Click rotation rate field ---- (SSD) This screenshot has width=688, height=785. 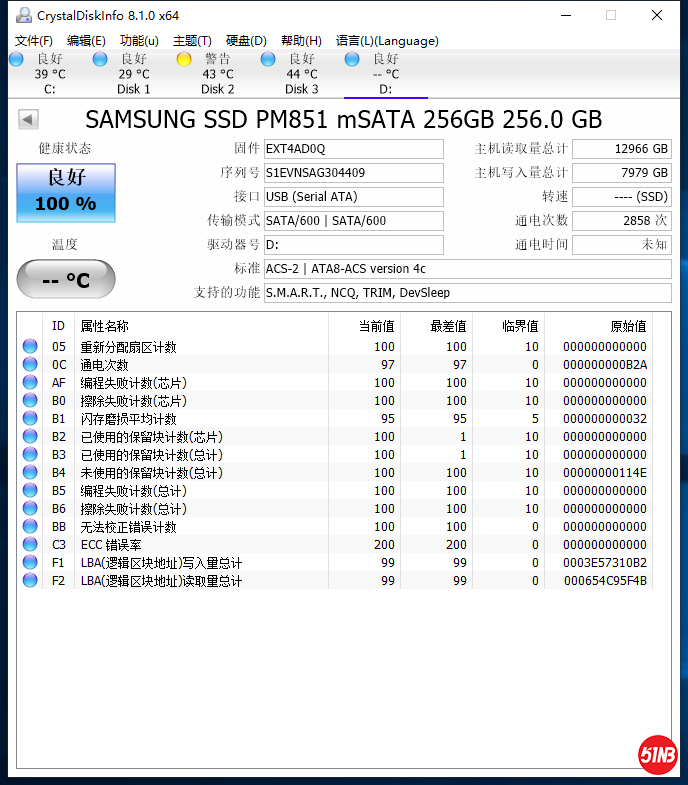coord(622,197)
